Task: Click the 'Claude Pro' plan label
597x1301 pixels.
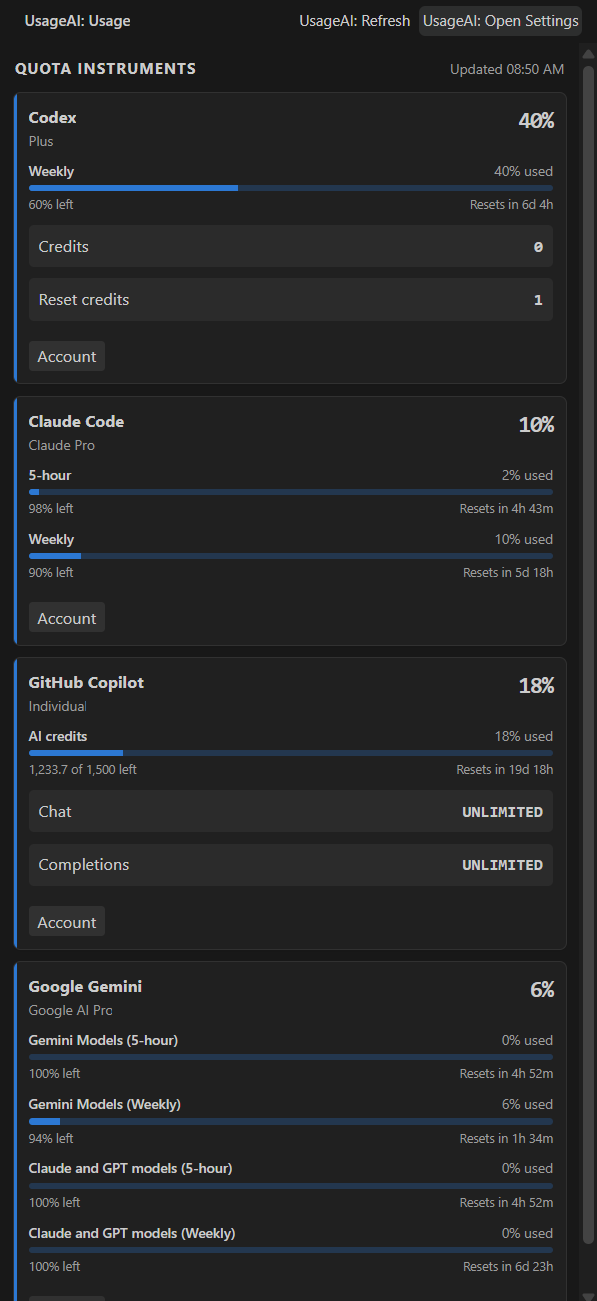Action: [62, 445]
